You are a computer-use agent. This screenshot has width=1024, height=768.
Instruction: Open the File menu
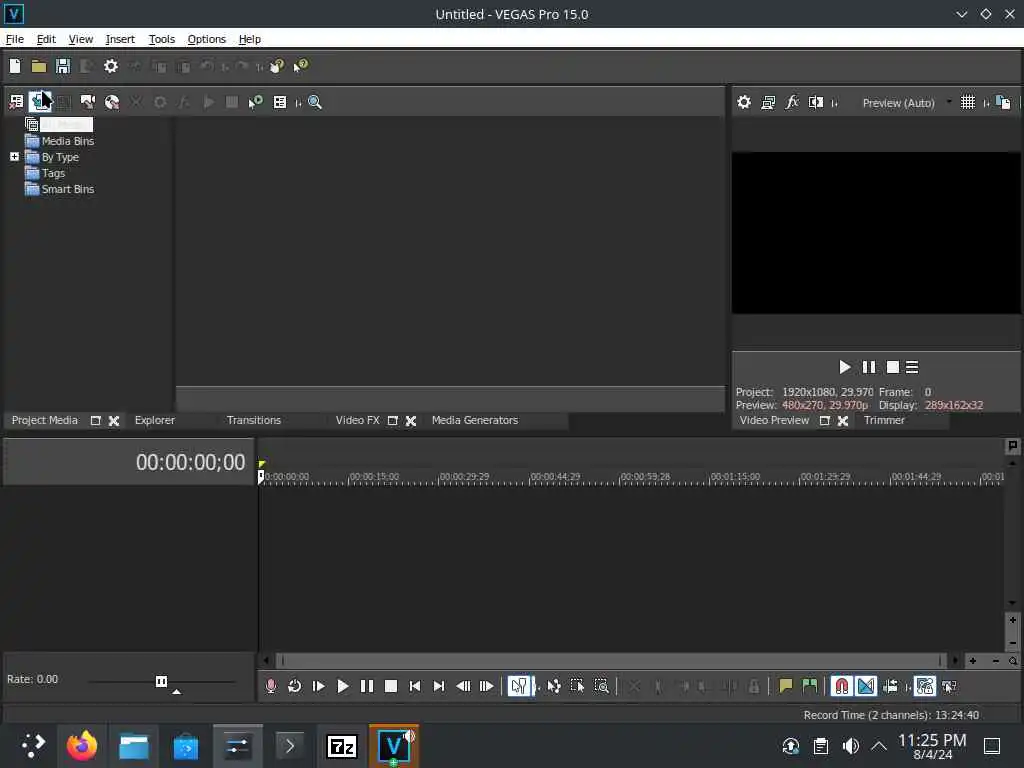(14, 39)
